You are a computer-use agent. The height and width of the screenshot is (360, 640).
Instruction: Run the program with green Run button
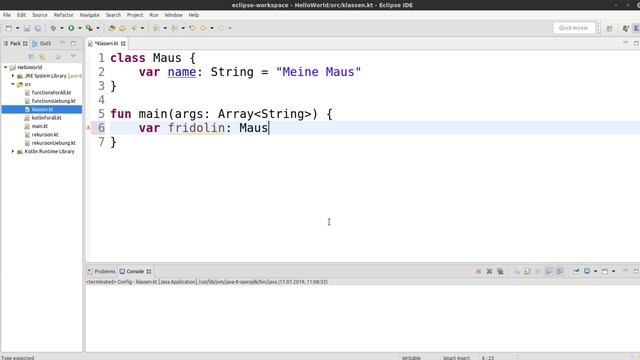coord(71,28)
